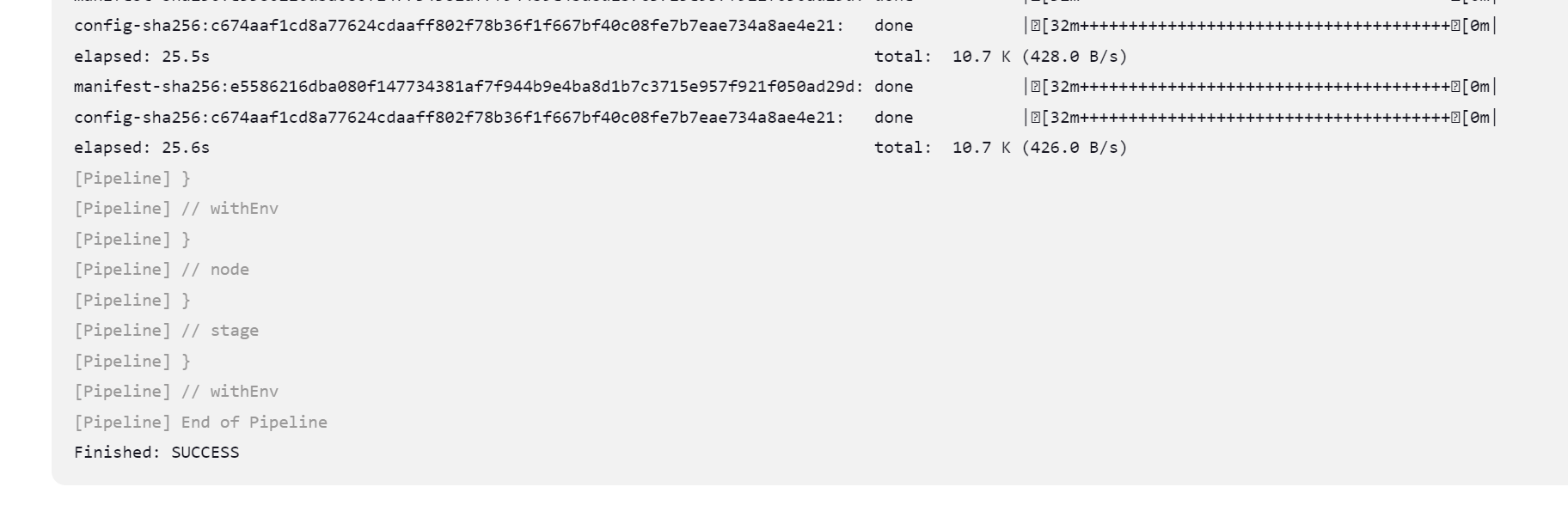Click "done" on config-sha256 line above "elapsed: 25.6s"
This screenshot has width=1568, height=505.
(x=893, y=118)
